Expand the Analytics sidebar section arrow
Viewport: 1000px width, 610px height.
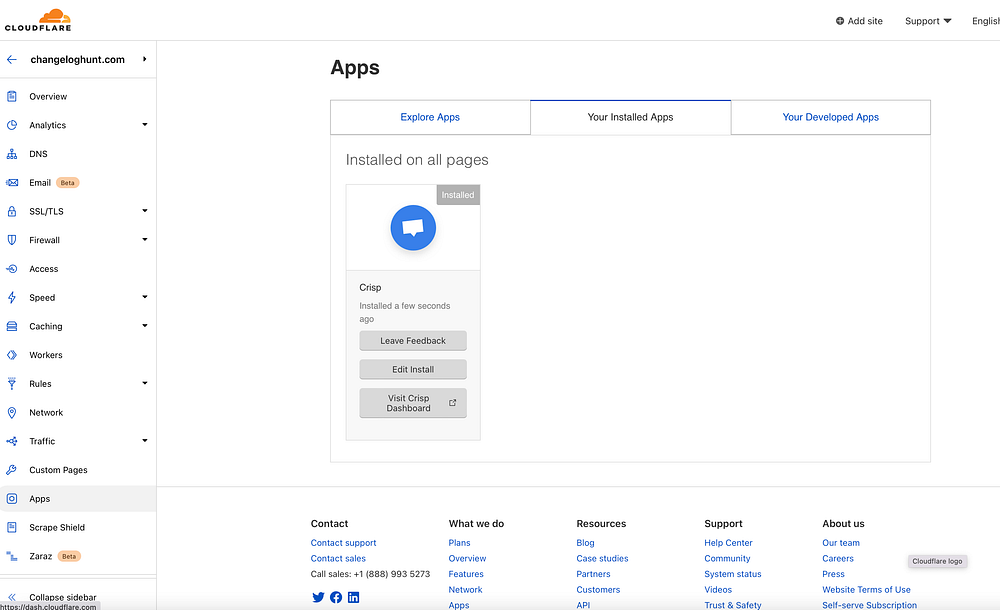click(145, 124)
